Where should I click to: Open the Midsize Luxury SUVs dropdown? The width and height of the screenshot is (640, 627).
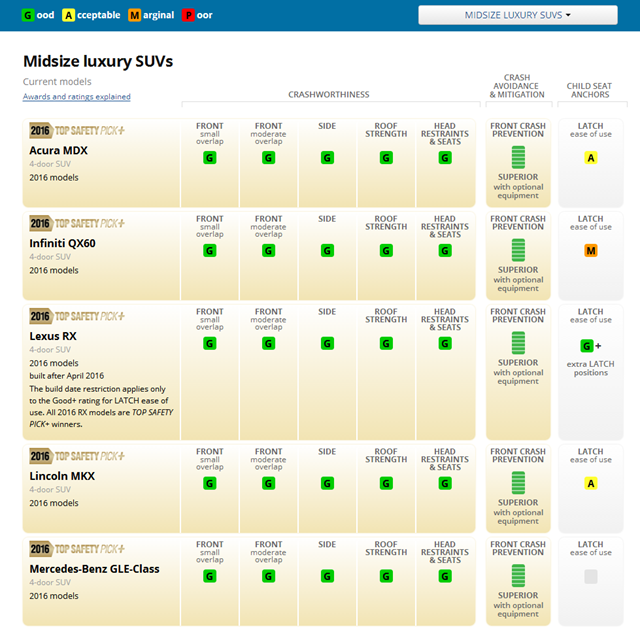coord(518,15)
